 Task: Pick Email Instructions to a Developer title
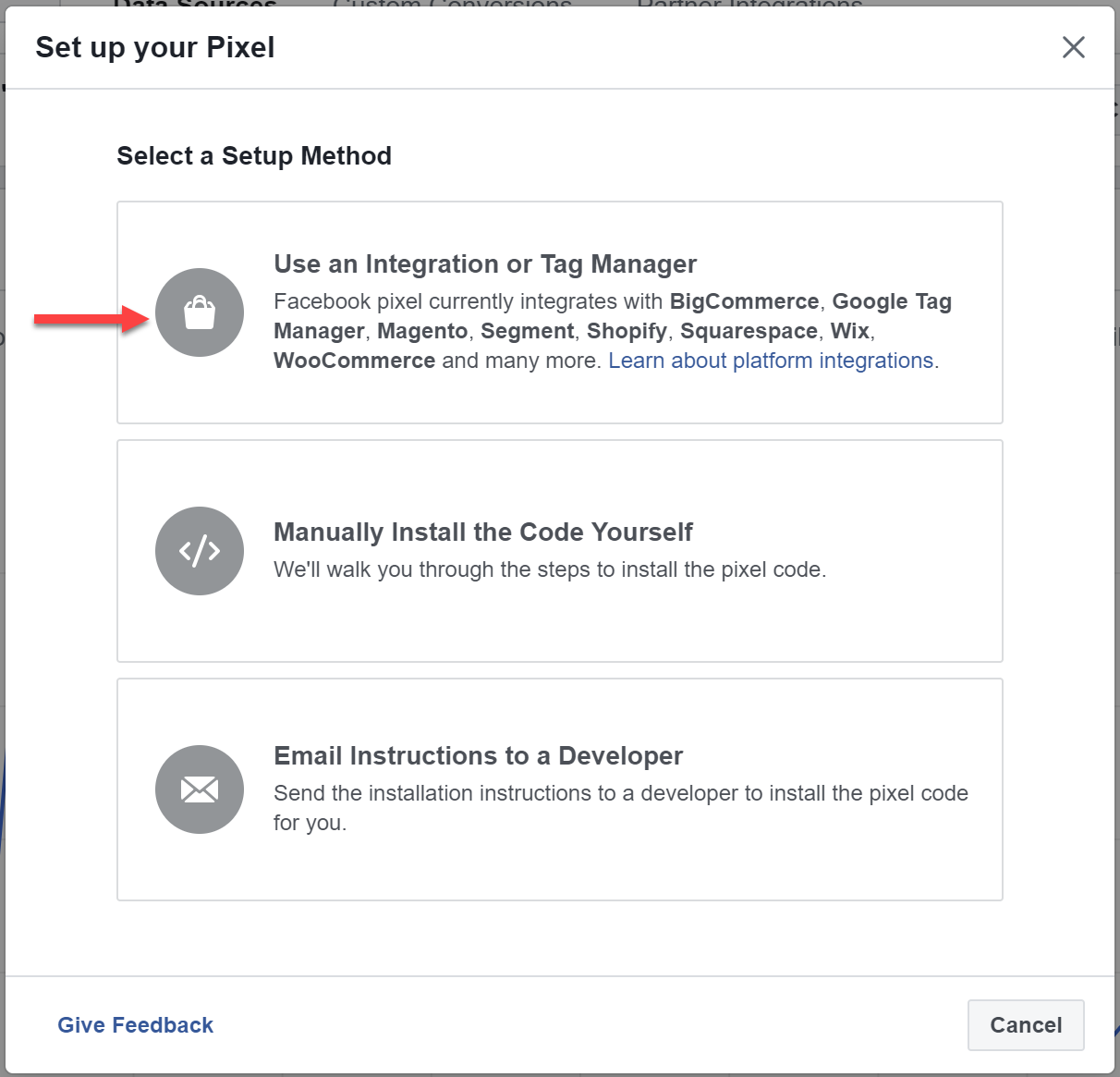tap(478, 756)
